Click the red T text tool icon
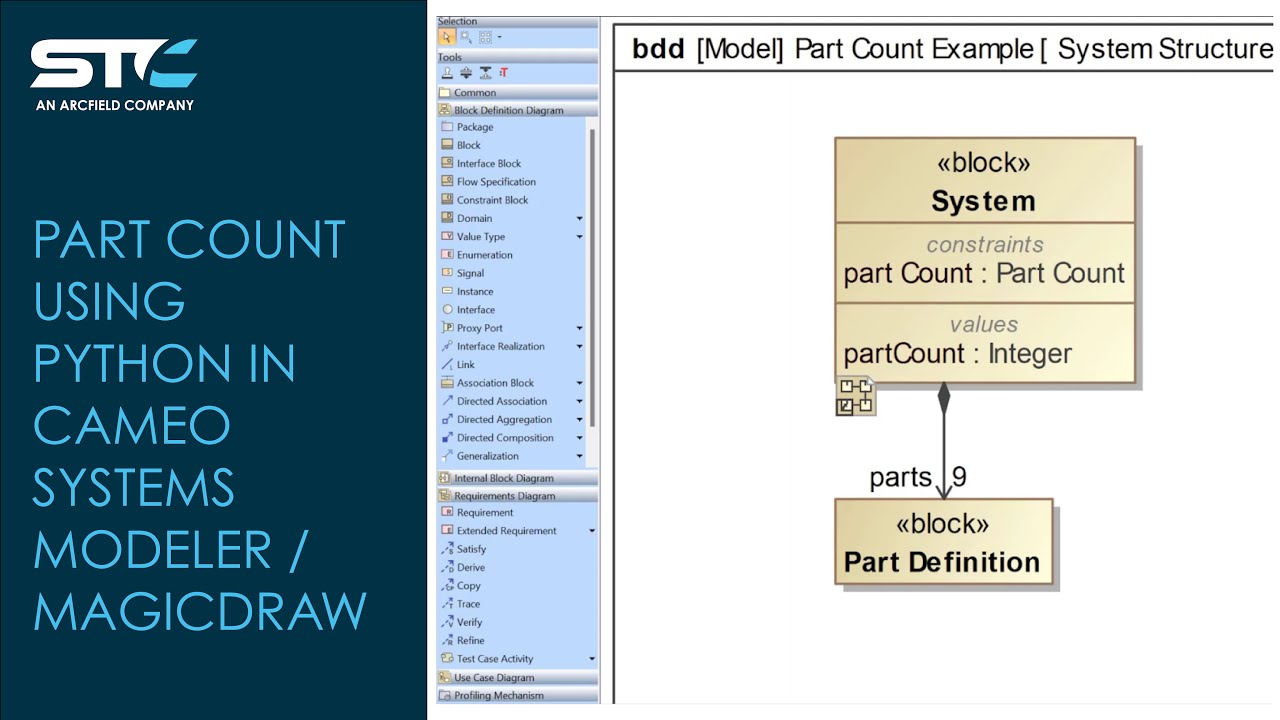The height and width of the screenshot is (720, 1280). click(x=503, y=72)
